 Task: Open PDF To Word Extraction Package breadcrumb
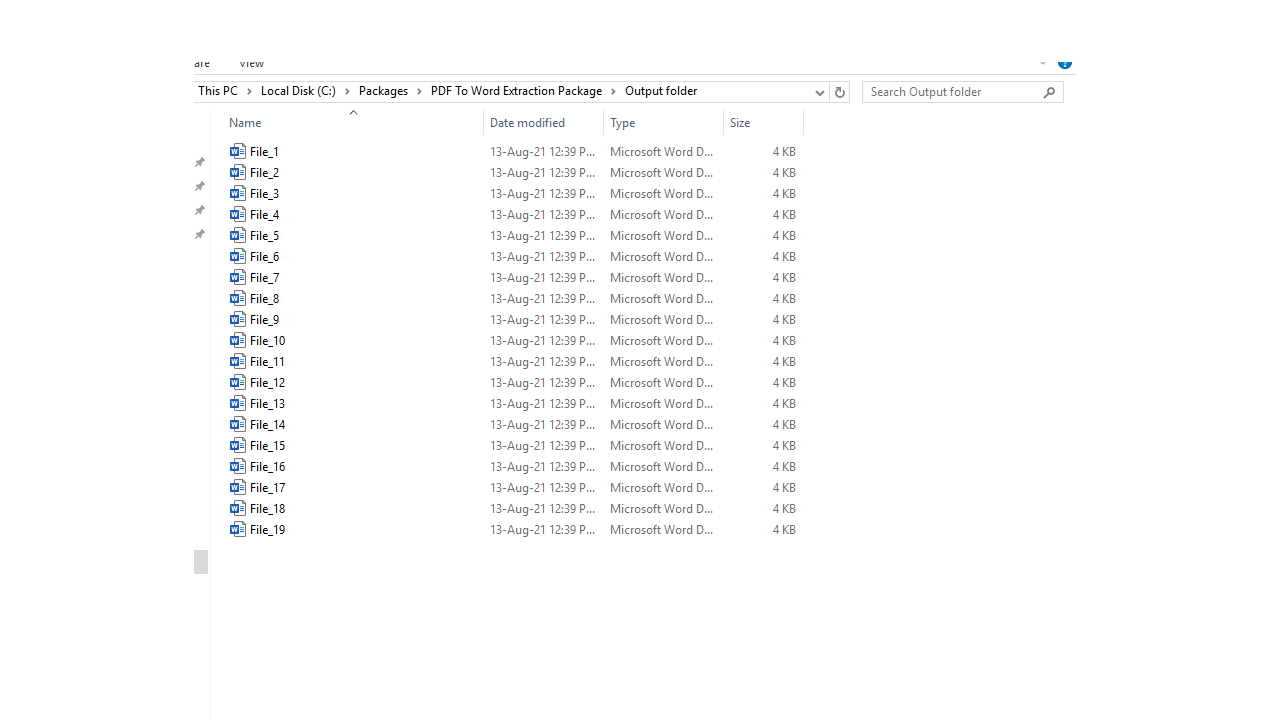516,91
